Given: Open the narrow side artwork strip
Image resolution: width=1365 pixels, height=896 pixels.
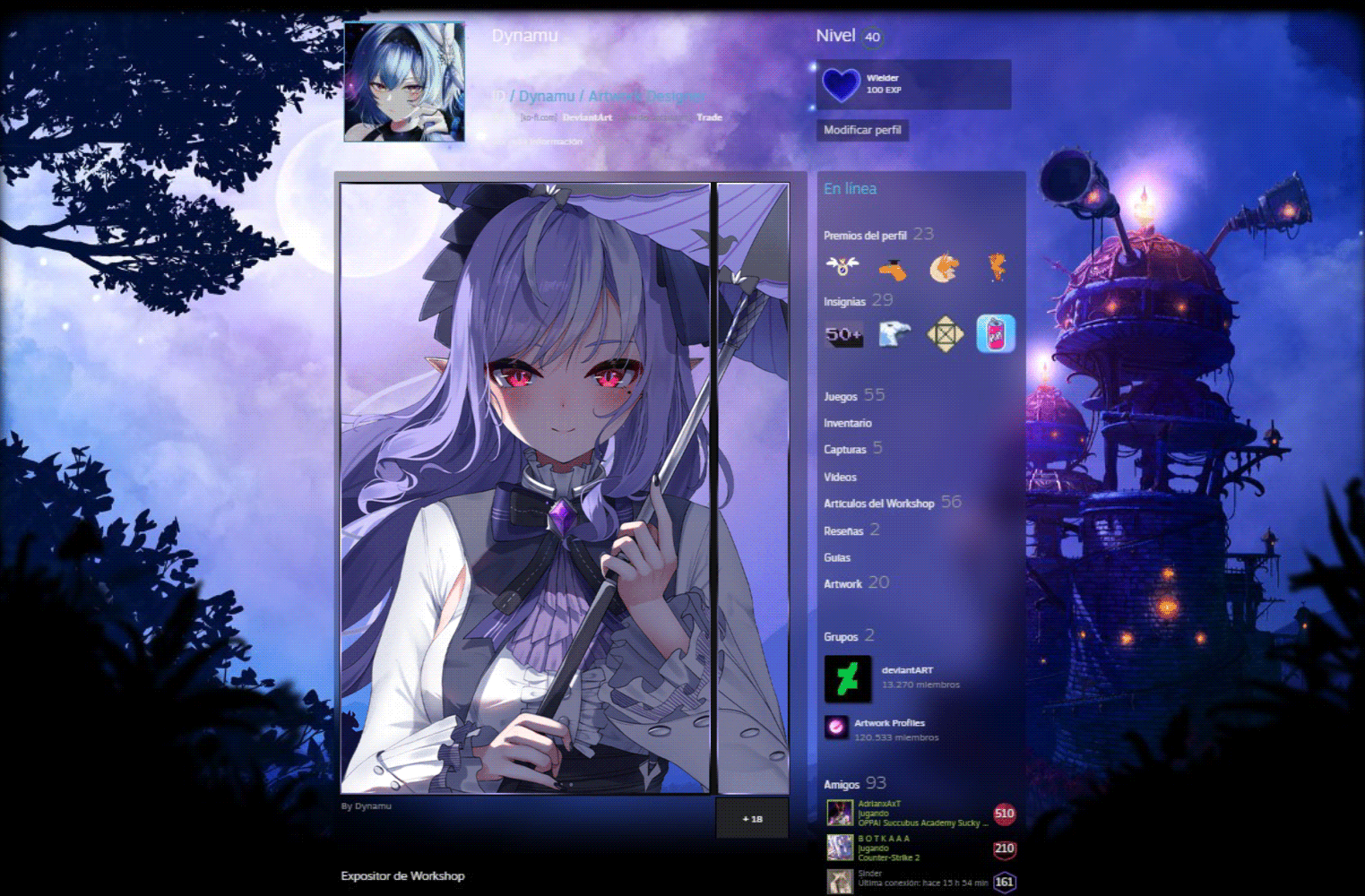Looking at the screenshot, I should pyautogui.click(x=753, y=488).
